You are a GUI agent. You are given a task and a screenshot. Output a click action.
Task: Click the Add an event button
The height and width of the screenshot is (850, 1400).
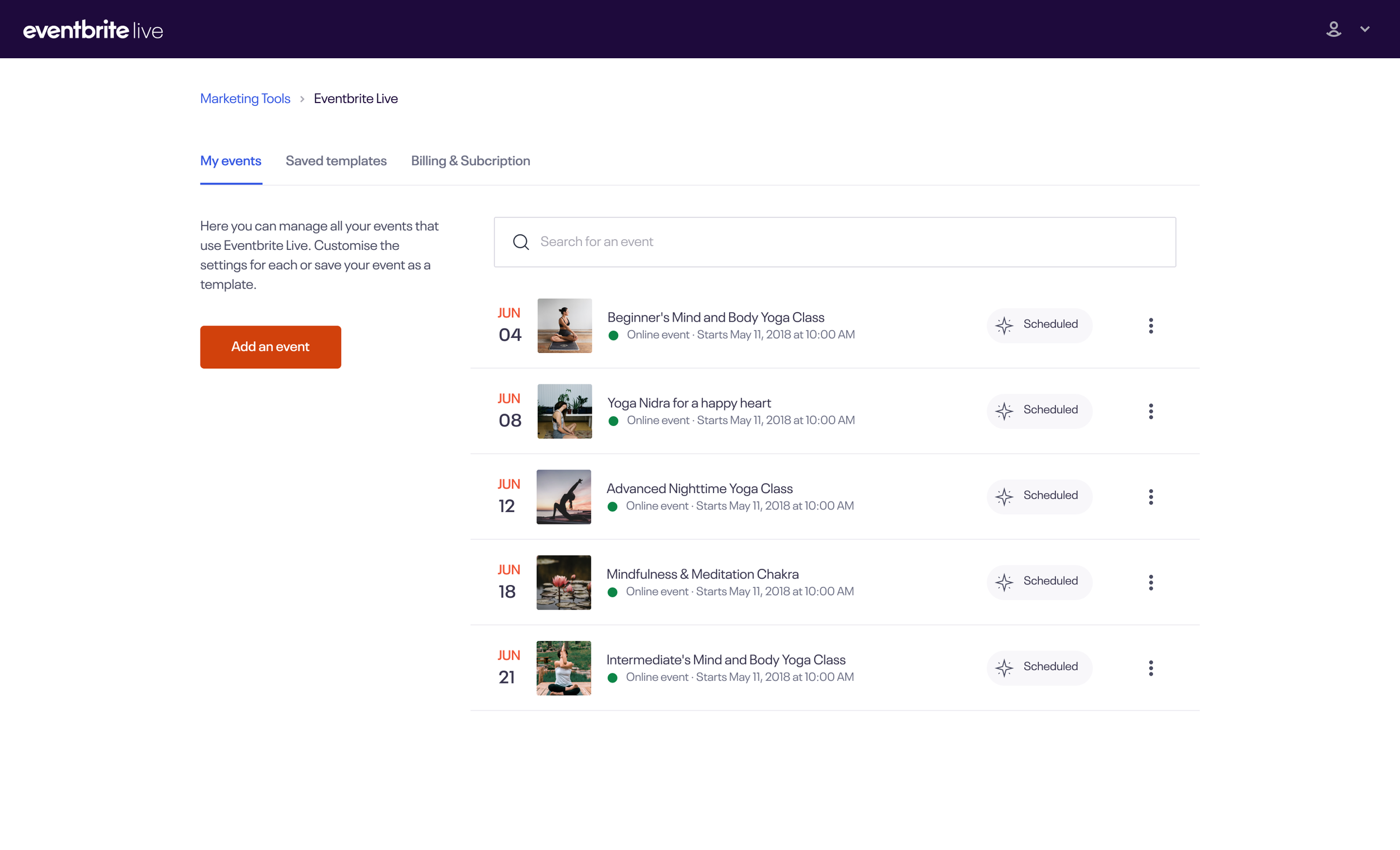(x=270, y=347)
